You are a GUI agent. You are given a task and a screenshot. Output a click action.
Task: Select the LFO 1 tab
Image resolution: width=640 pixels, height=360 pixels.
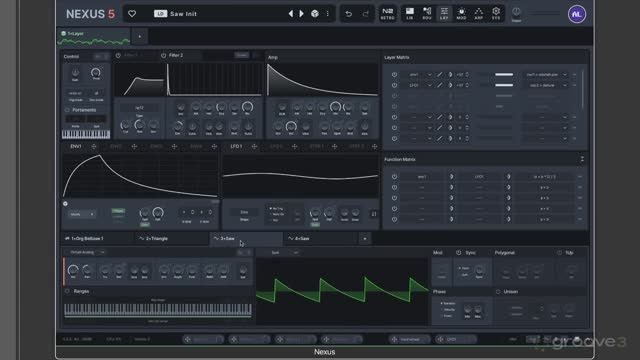point(236,147)
